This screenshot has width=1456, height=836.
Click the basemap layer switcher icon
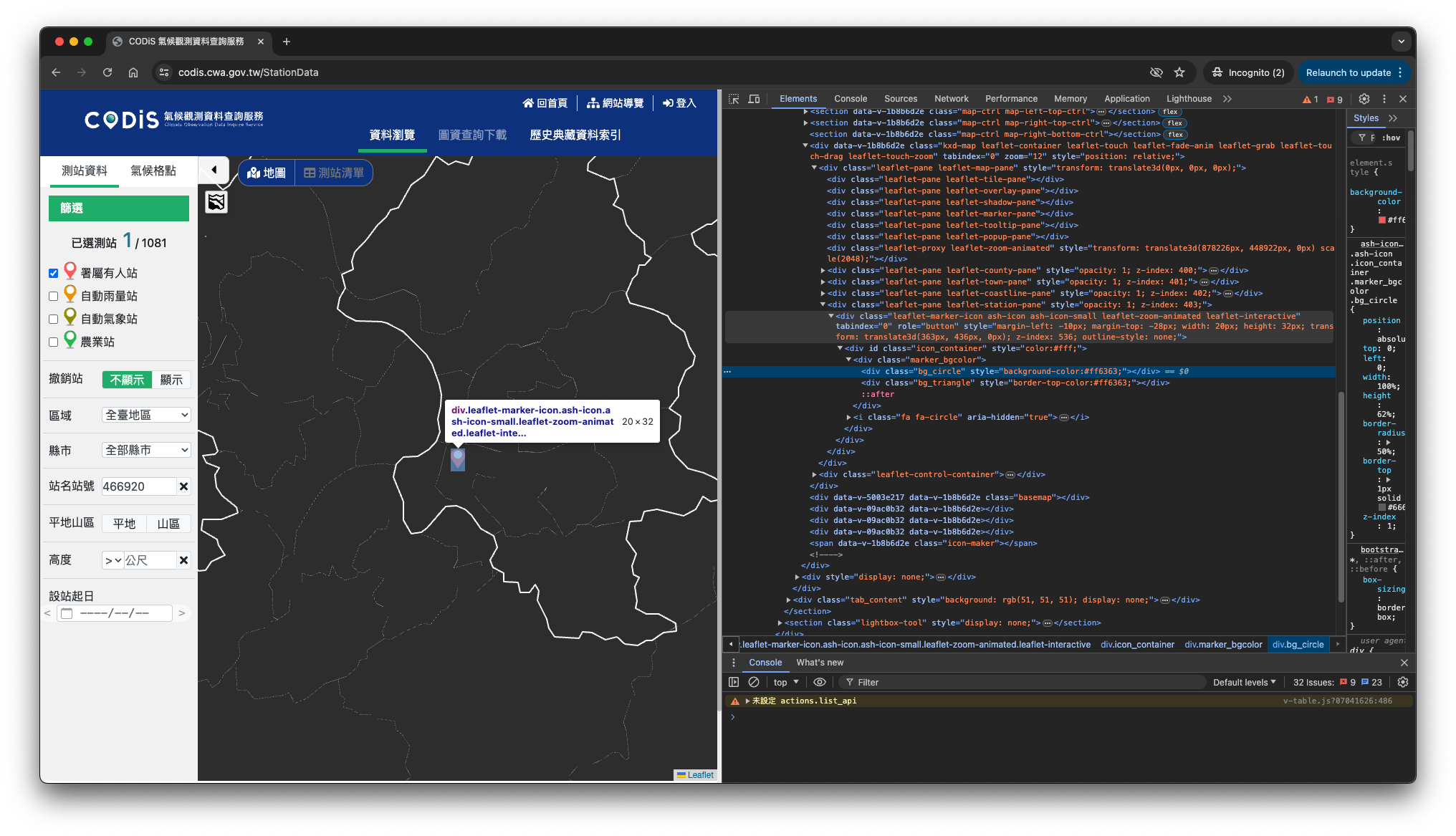coord(216,202)
